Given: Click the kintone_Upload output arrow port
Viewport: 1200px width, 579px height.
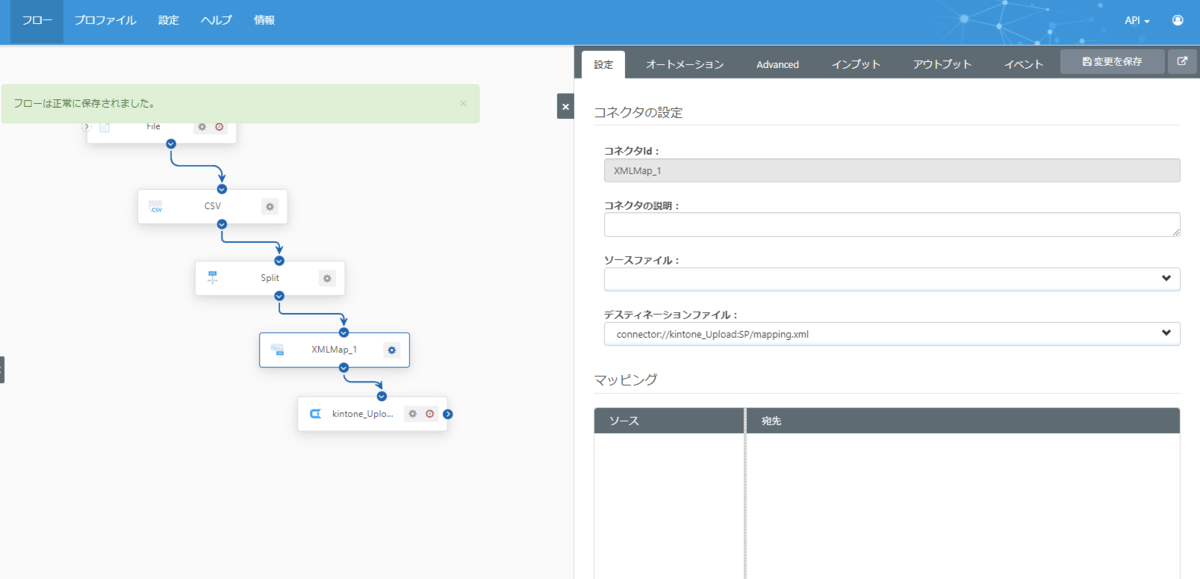Looking at the screenshot, I should coord(448,414).
